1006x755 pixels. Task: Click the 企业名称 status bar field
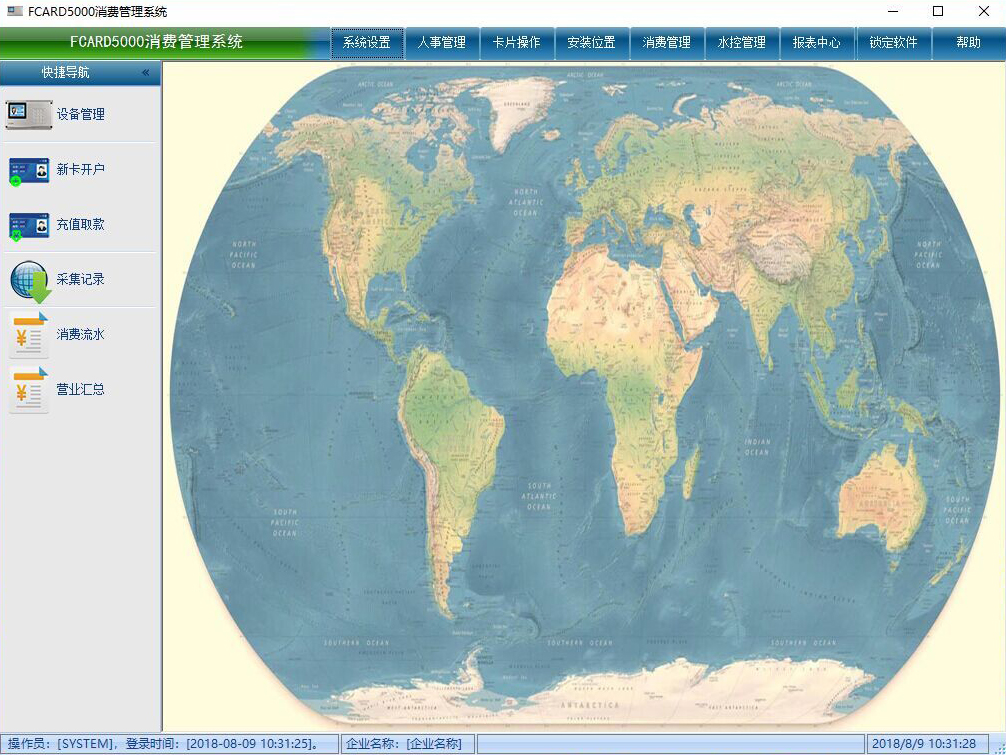click(407, 744)
